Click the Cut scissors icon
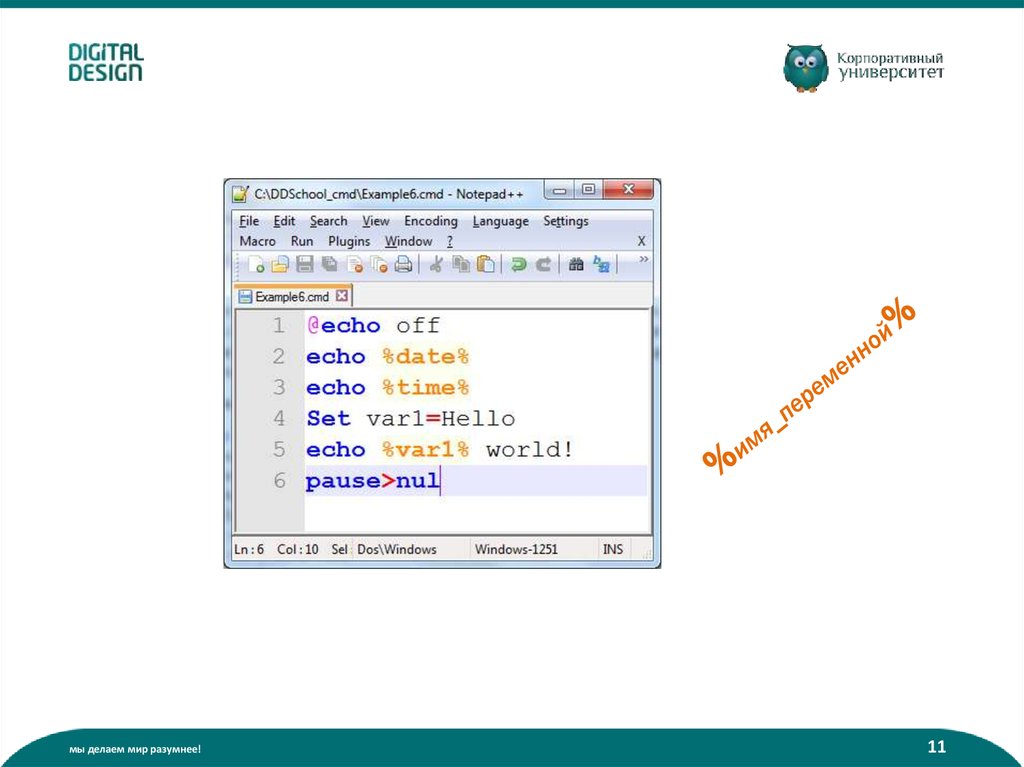This screenshot has height=767, width=1024. pos(436,265)
